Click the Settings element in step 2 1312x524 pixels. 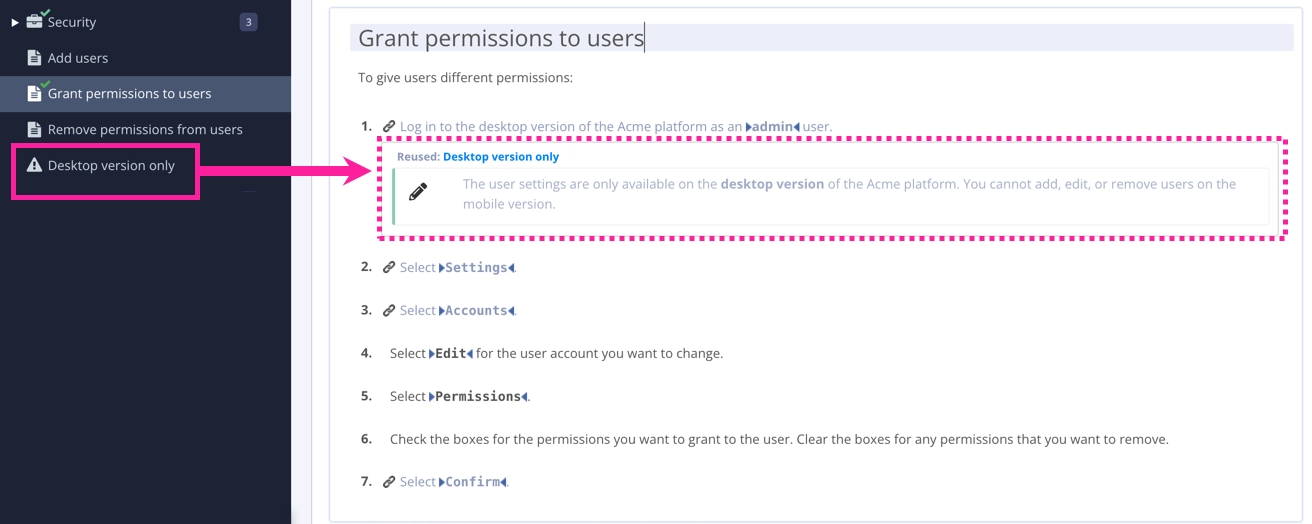477,268
